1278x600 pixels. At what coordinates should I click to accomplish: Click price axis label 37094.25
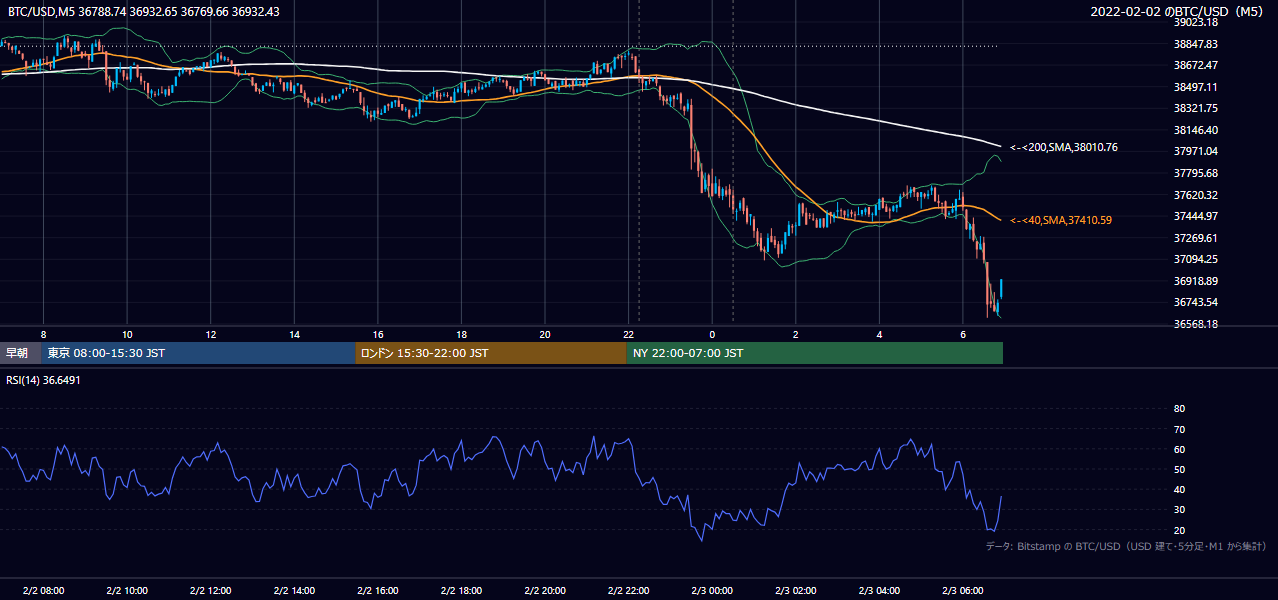coord(1196,259)
